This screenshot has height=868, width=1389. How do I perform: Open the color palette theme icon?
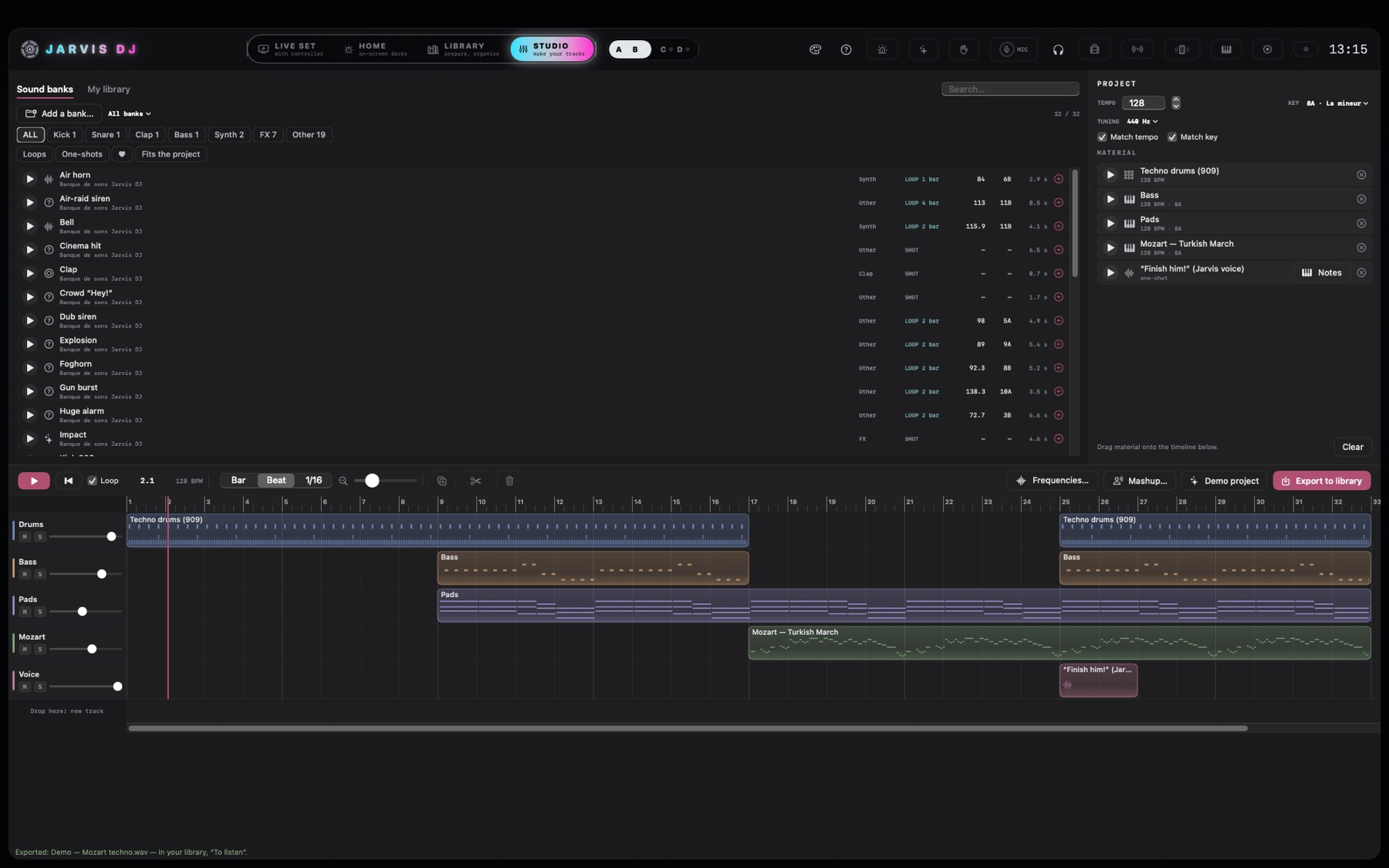click(x=815, y=49)
